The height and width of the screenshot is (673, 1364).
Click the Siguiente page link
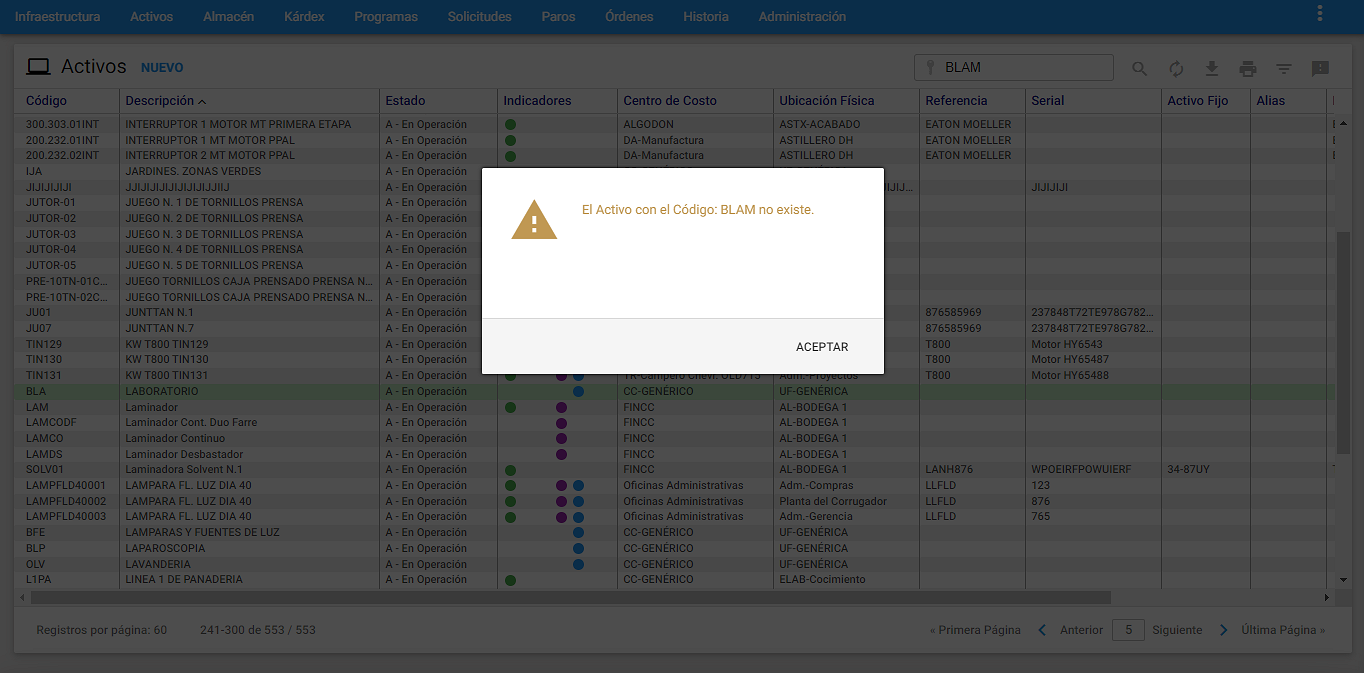point(1177,630)
